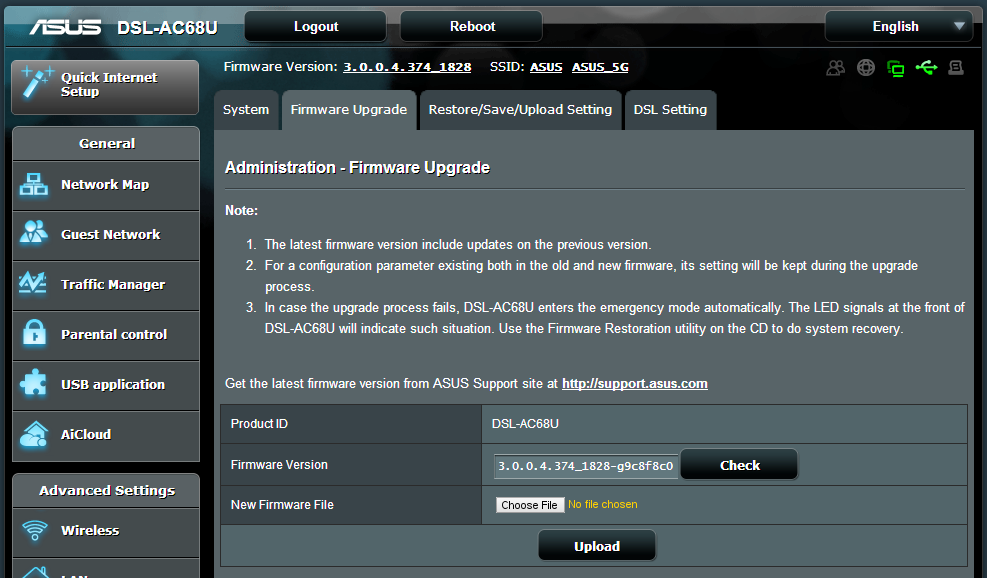The image size is (987, 578).
Task: Launch Quick Internet Setup
Action: [x=105, y=88]
